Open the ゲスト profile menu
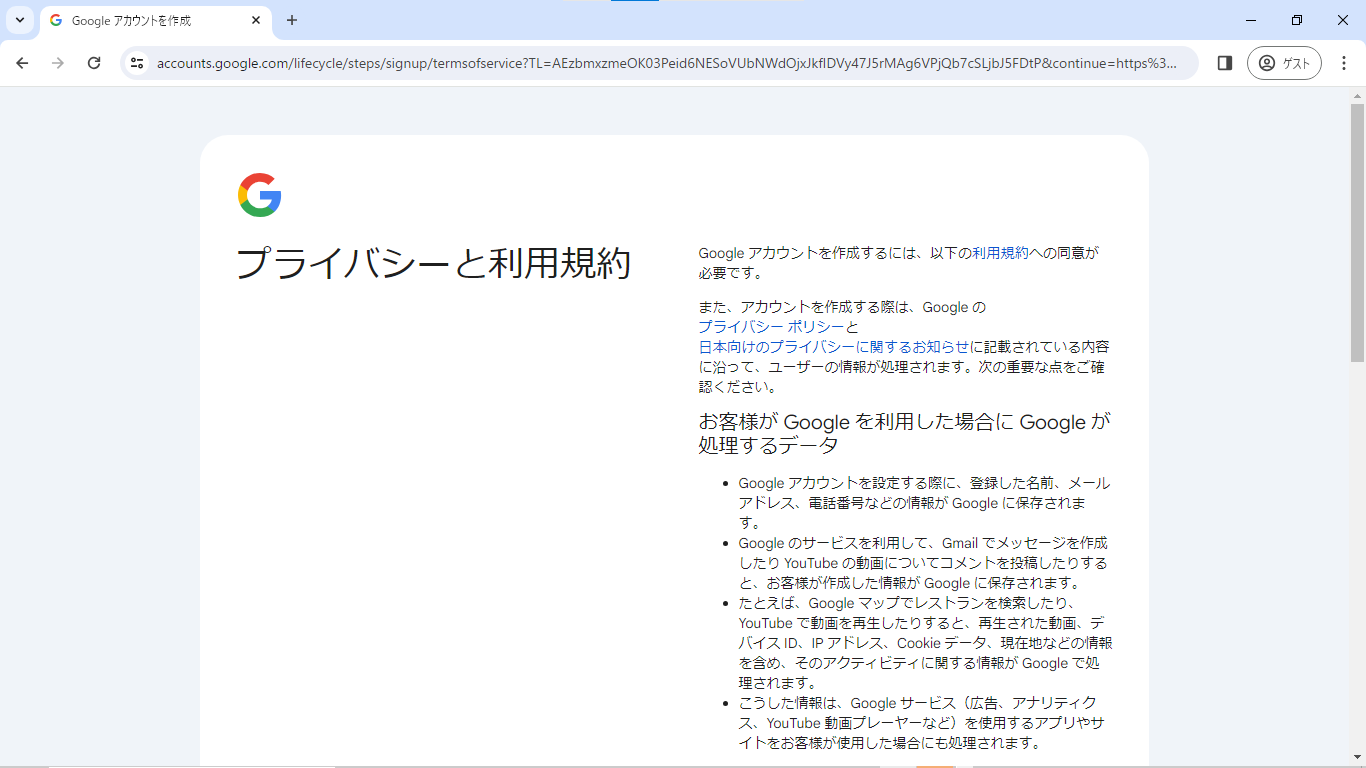This screenshot has height=768, width=1366. pos(1284,62)
